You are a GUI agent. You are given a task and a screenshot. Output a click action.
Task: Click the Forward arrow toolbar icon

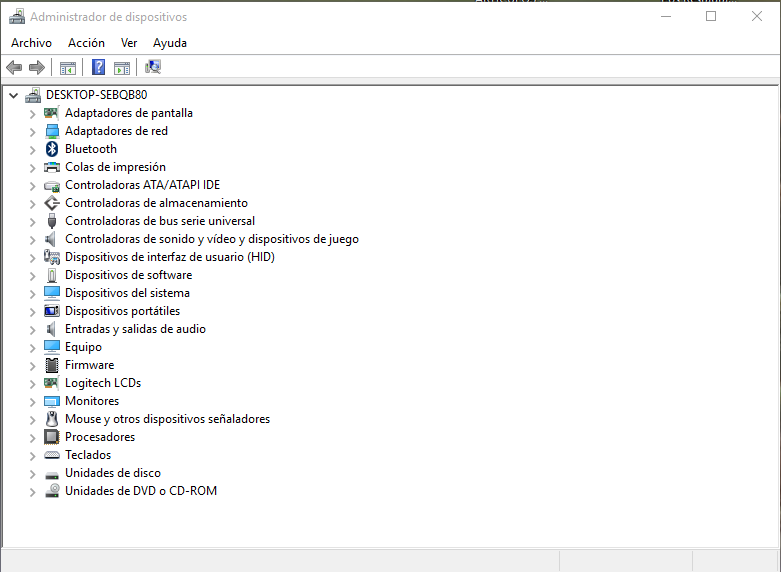pos(37,67)
